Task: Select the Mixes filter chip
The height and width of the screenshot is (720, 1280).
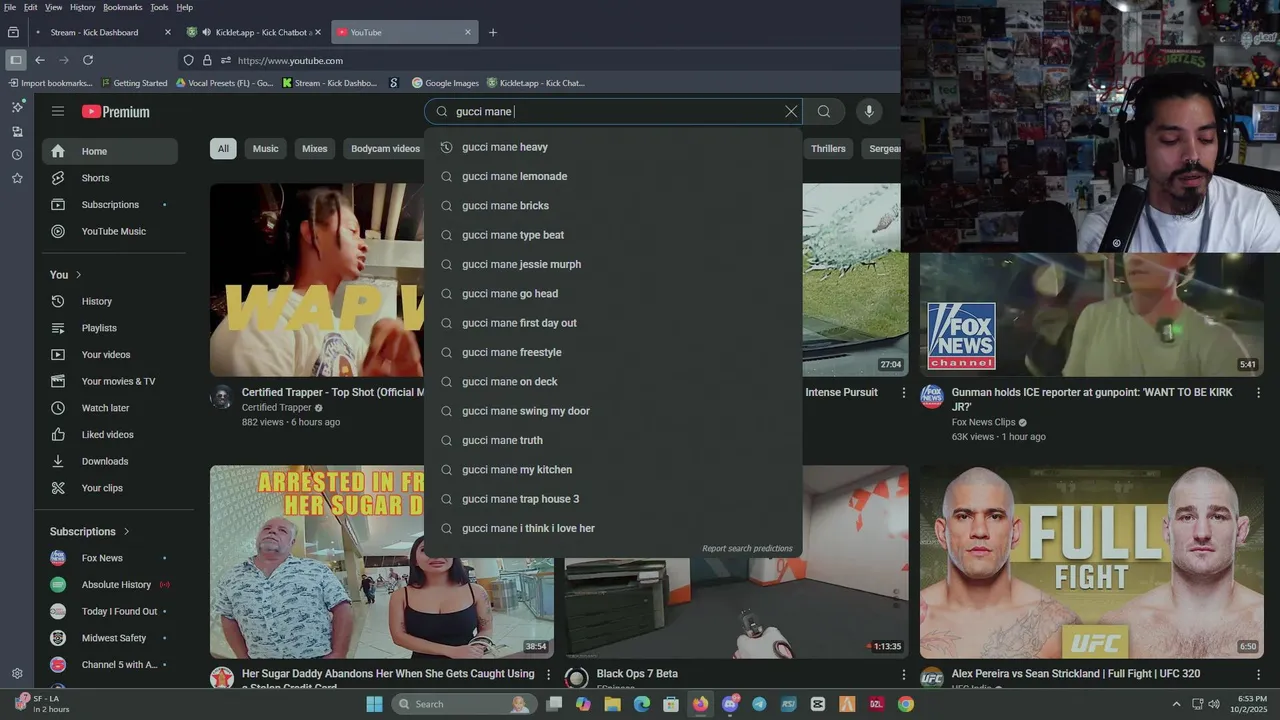Action: pos(315,149)
